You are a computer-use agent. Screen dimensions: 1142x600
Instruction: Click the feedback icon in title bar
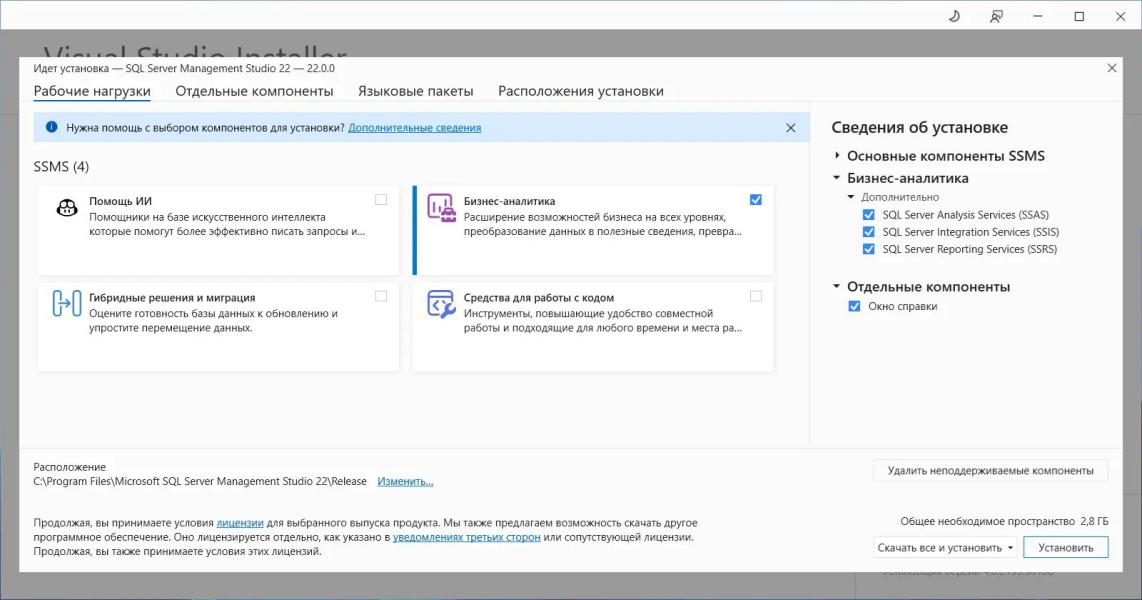click(x=996, y=16)
